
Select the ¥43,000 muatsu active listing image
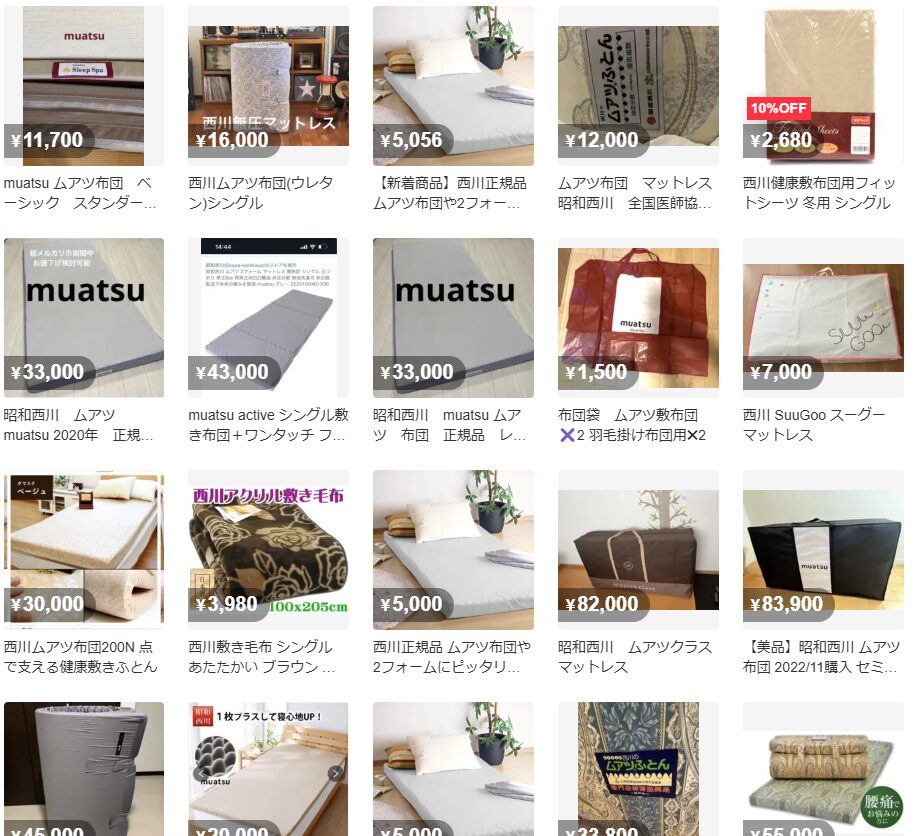[x=268, y=318]
